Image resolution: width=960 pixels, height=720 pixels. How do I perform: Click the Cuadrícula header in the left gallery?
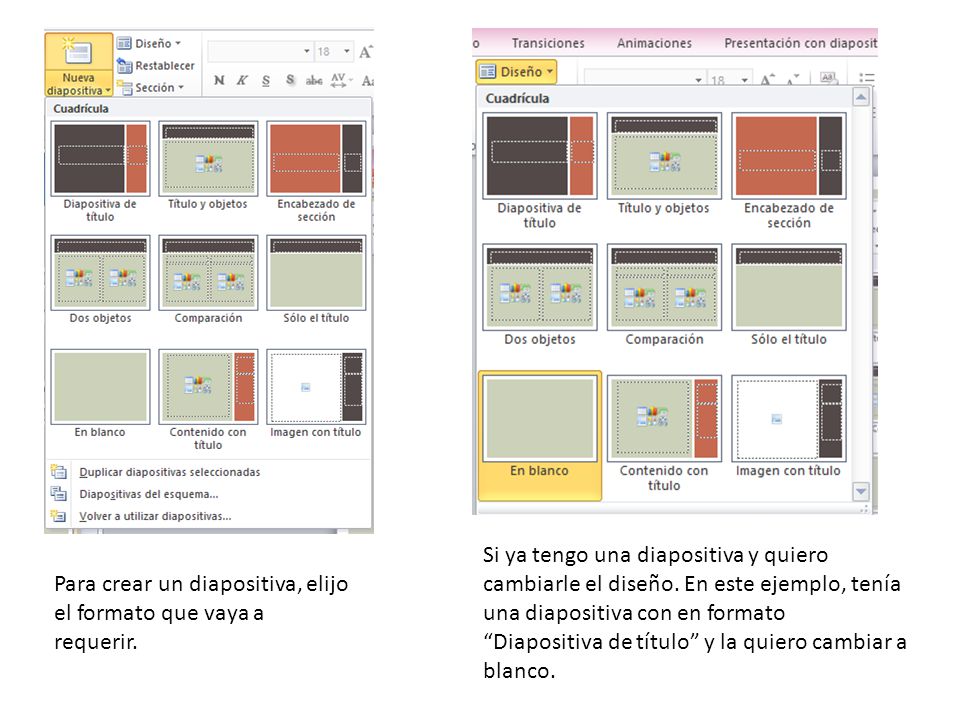81,109
